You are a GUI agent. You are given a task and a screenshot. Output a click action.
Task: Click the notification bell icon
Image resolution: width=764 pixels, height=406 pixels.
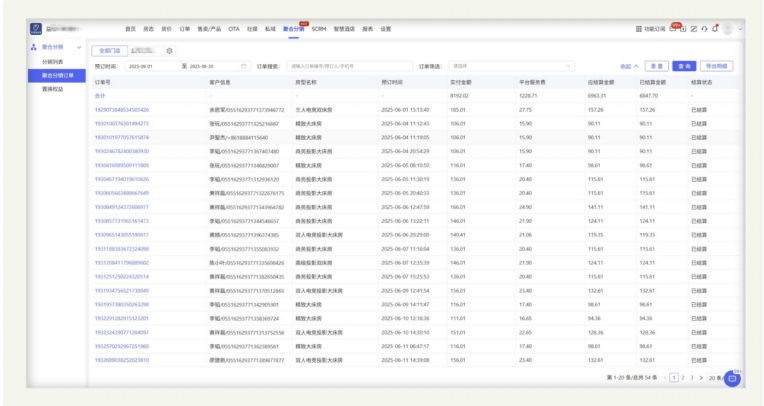(715, 29)
